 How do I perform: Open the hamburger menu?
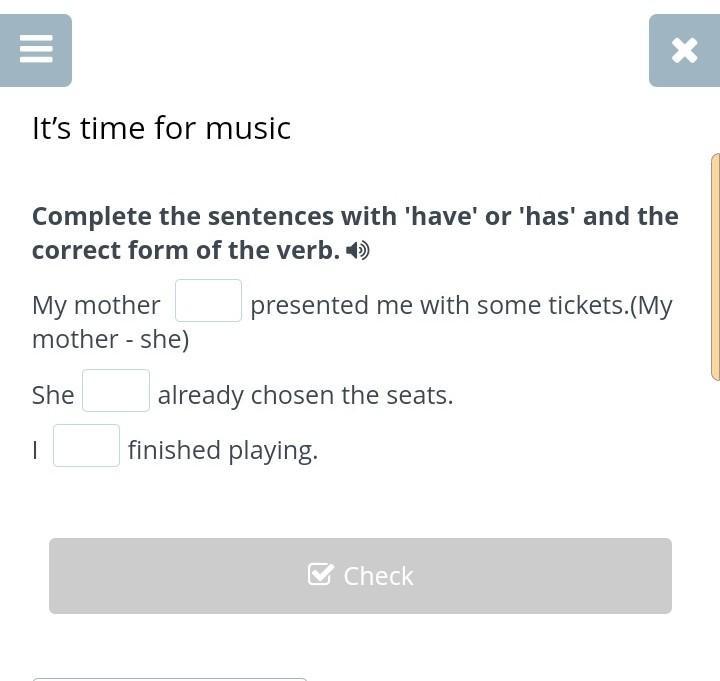click(x=36, y=50)
